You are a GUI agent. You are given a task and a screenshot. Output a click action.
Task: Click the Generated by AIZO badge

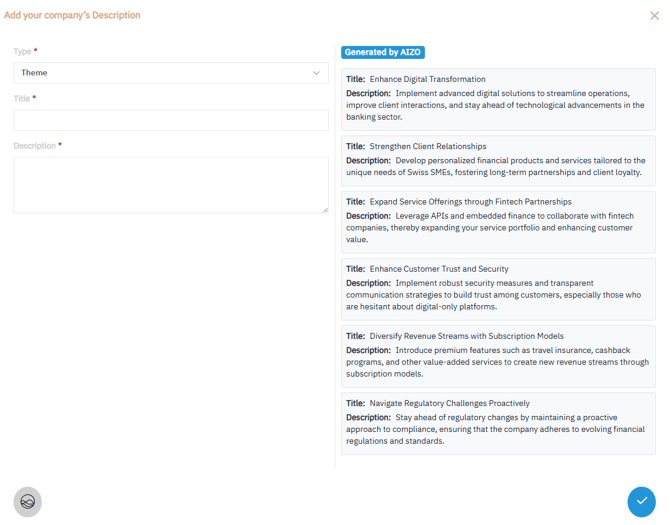(x=383, y=52)
